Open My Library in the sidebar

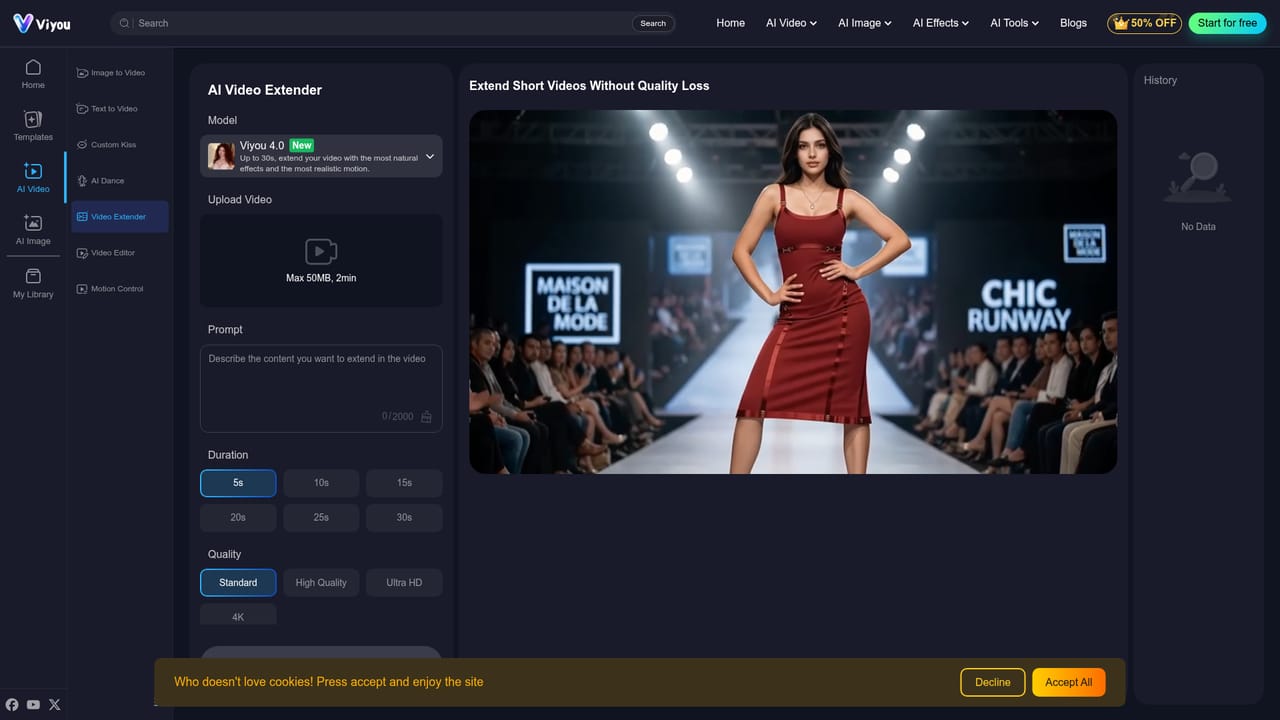point(33,282)
